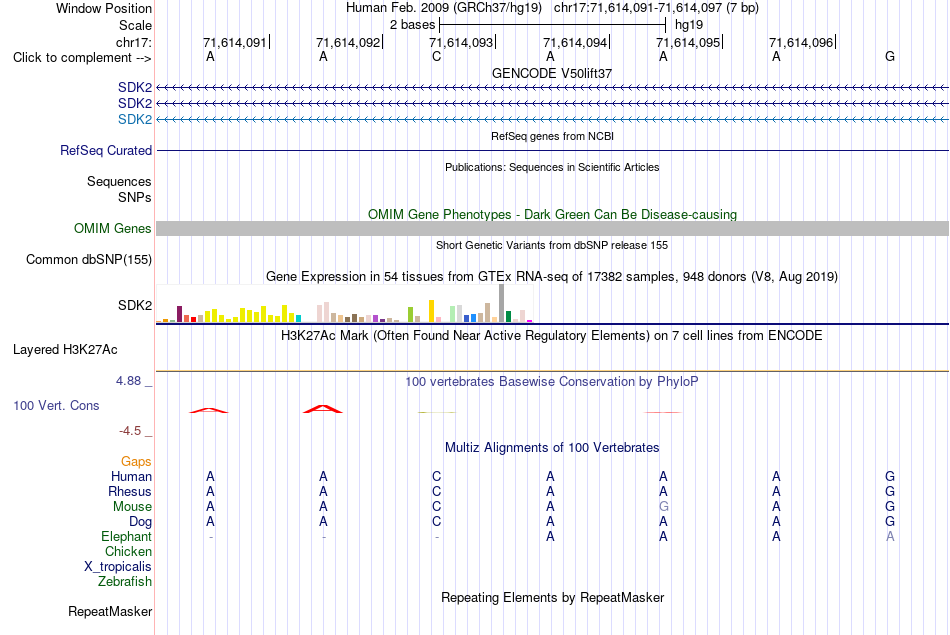The width and height of the screenshot is (950, 635).
Task: Open the '100 Vert. Cons' track label
Action: coord(56,405)
